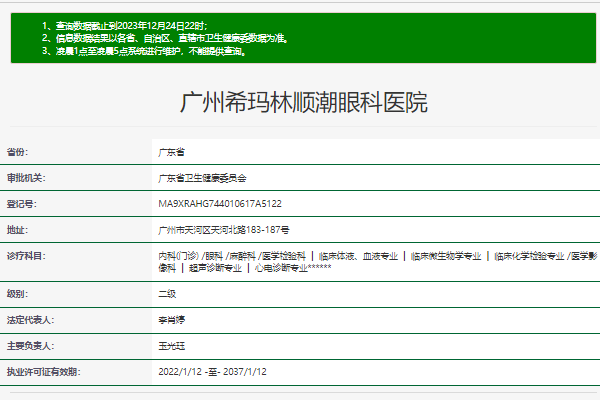
Task: Click the 地址 label
Action: point(17,230)
